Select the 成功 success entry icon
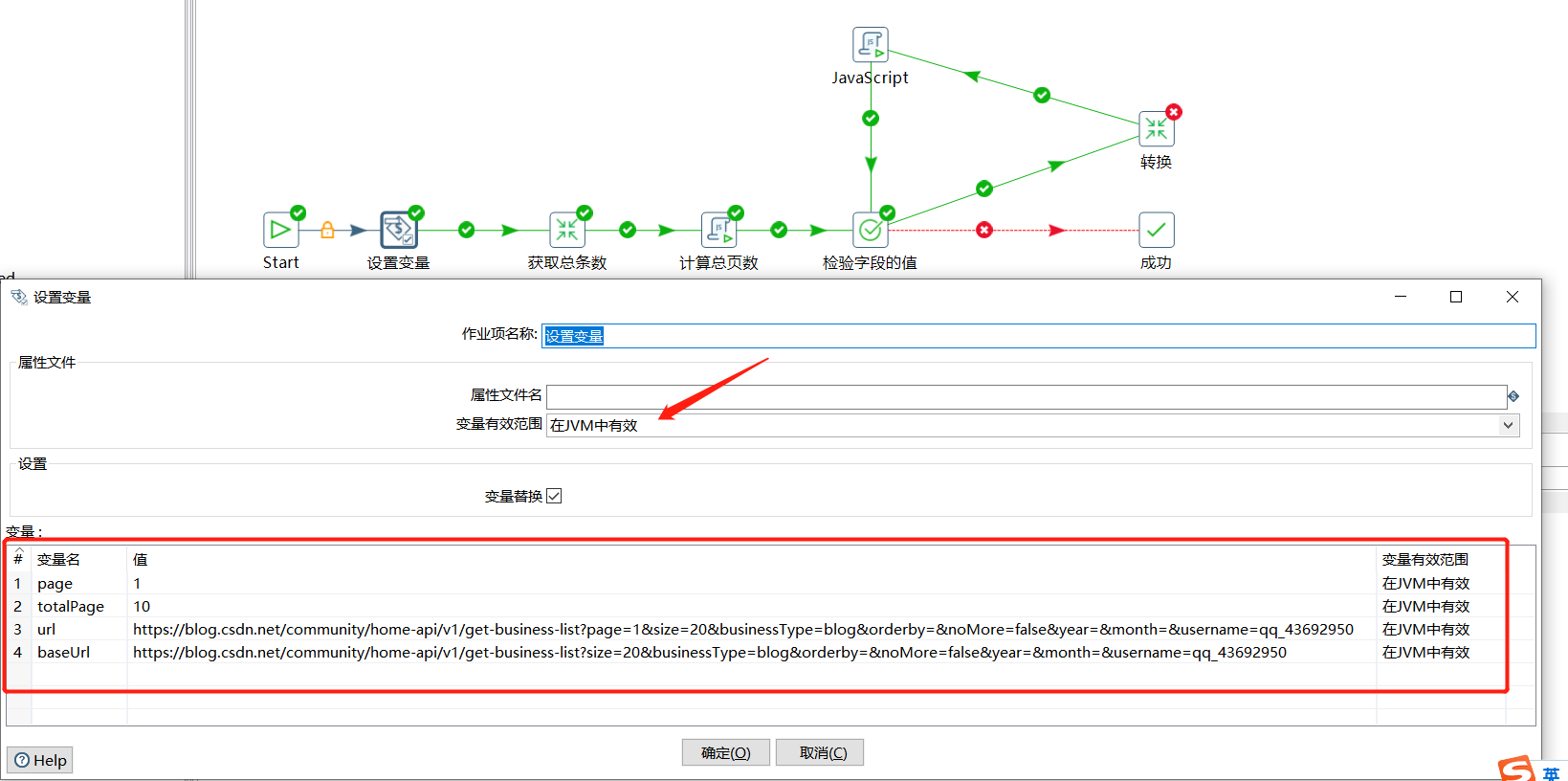 coord(1156,230)
